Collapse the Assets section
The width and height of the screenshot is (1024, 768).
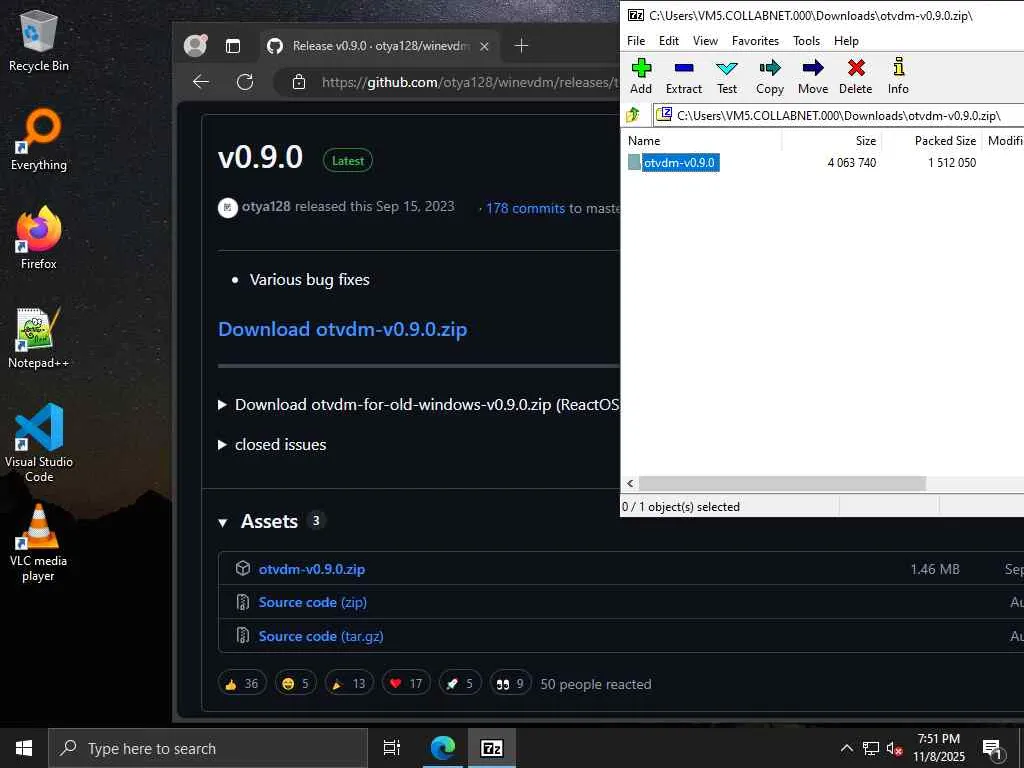pos(223,522)
